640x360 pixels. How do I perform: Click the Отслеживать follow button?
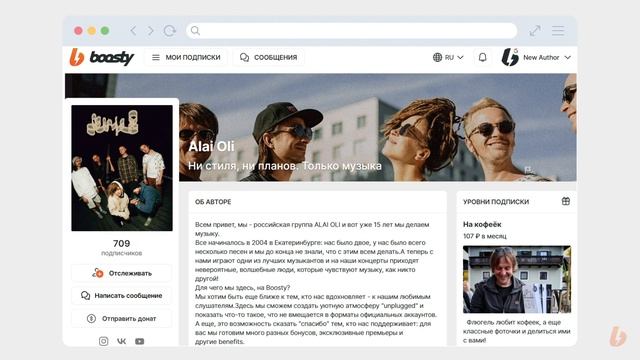(122, 273)
